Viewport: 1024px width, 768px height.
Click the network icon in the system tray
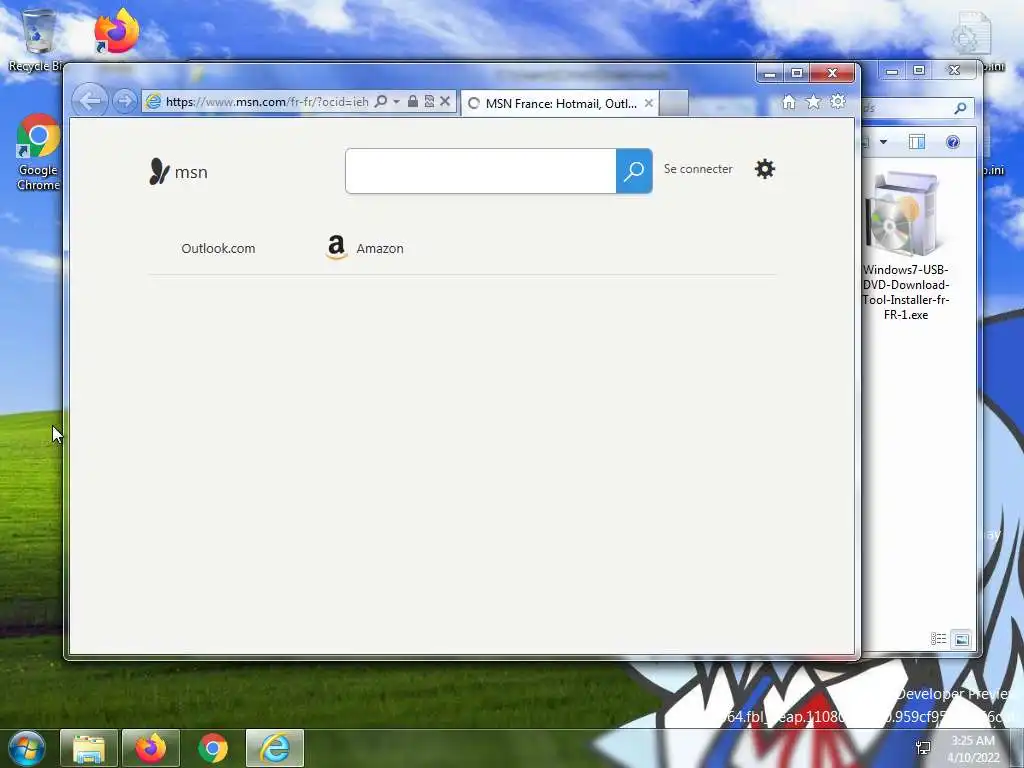point(923,748)
